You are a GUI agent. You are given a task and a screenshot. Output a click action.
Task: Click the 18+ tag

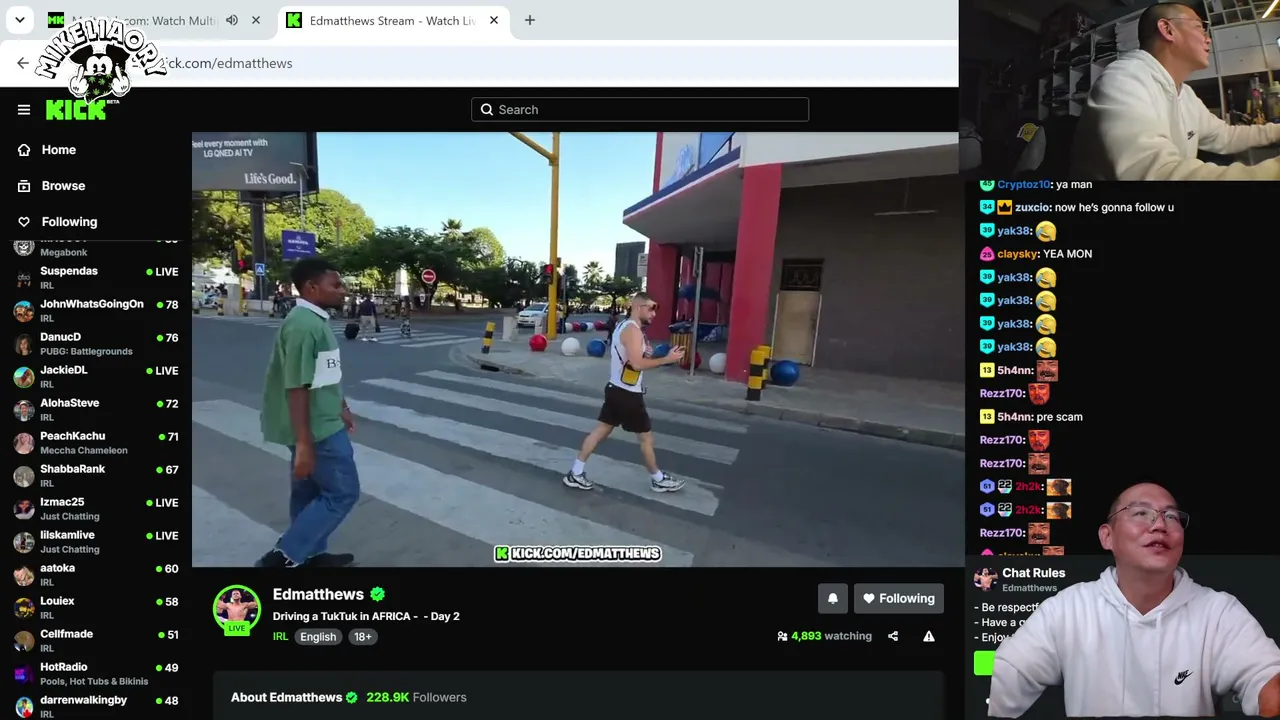362,637
